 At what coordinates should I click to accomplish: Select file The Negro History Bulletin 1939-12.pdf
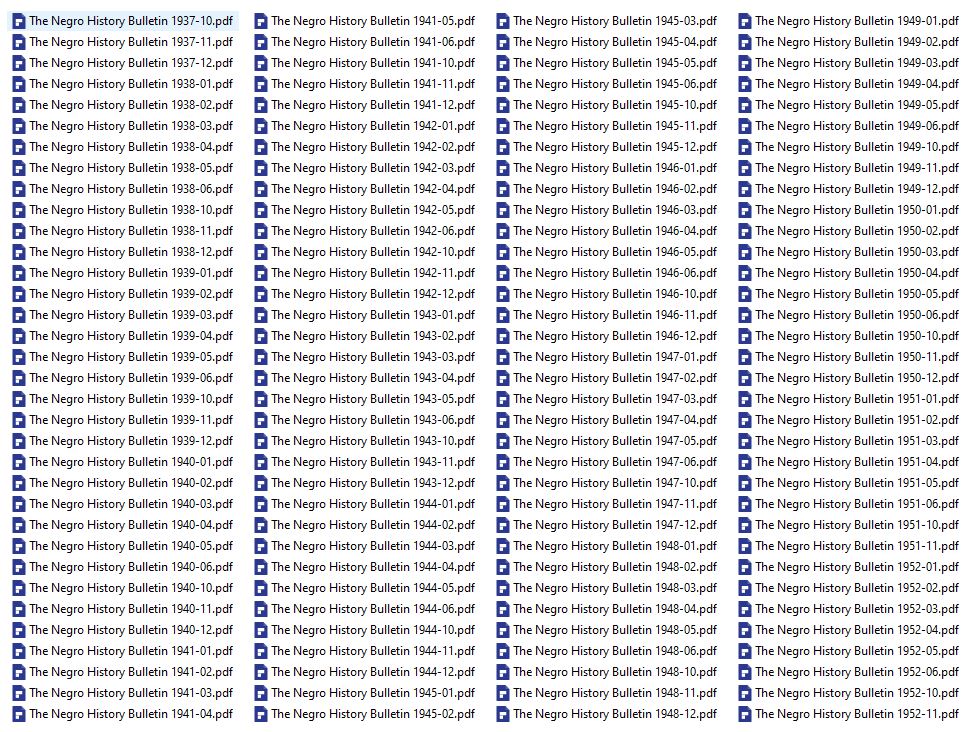[130, 441]
